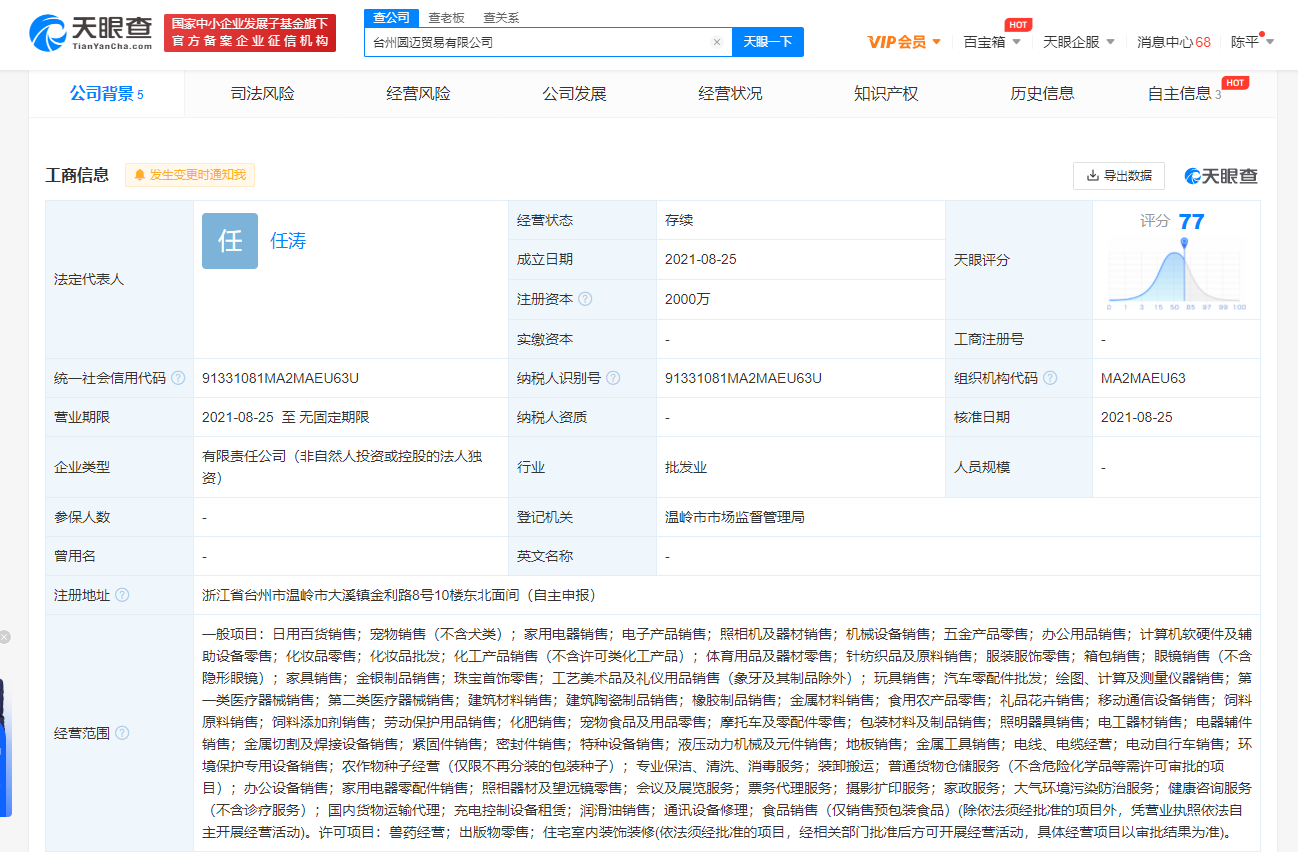Viewport: 1298px width, 852px height.
Task: Click help icon beside 组织机构代码
Action: click(1049, 378)
